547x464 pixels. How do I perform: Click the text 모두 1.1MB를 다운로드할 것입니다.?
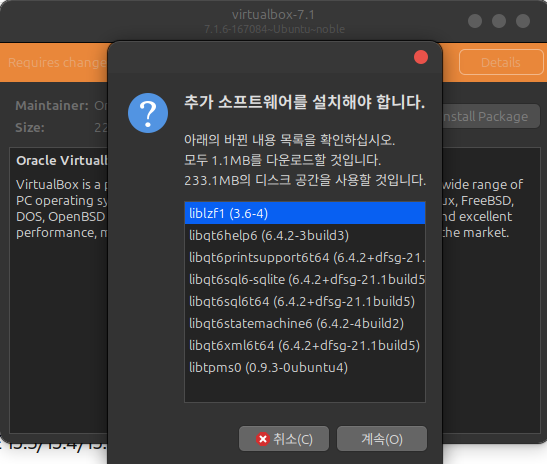pos(283,160)
